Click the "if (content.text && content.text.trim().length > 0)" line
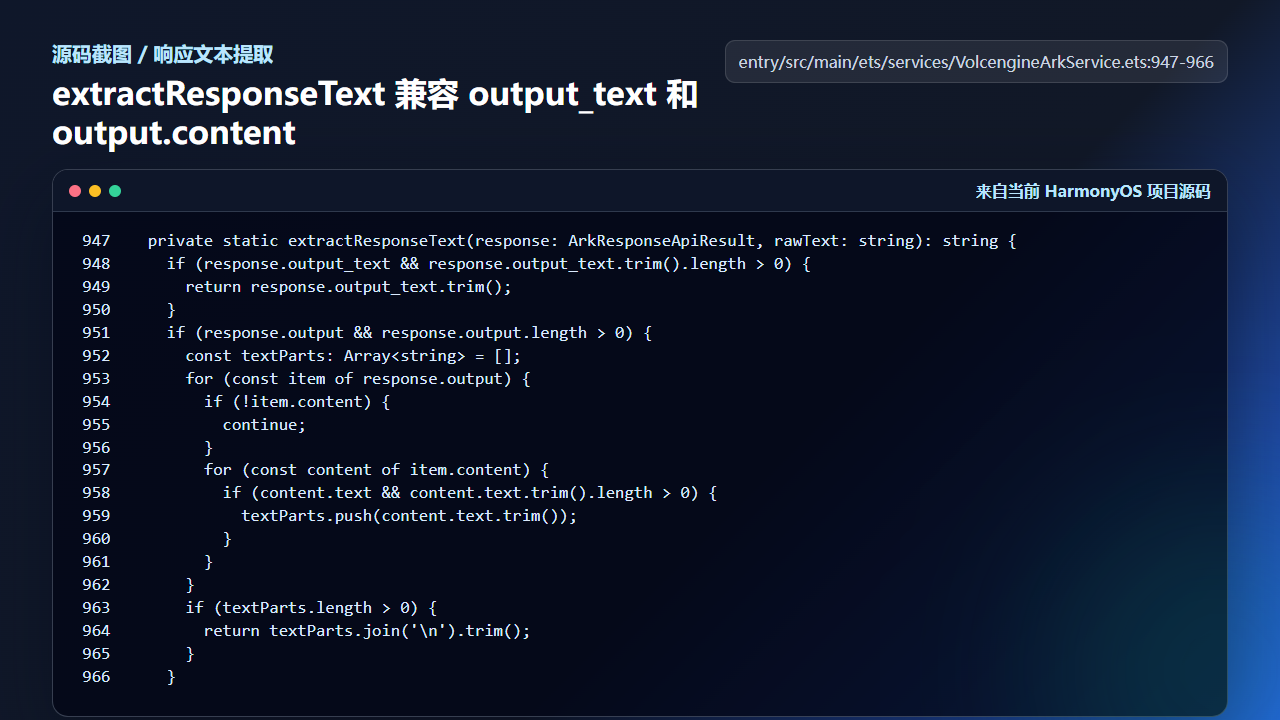Image resolution: width=1280 pixels, height=720 pixels. point(470,493)
